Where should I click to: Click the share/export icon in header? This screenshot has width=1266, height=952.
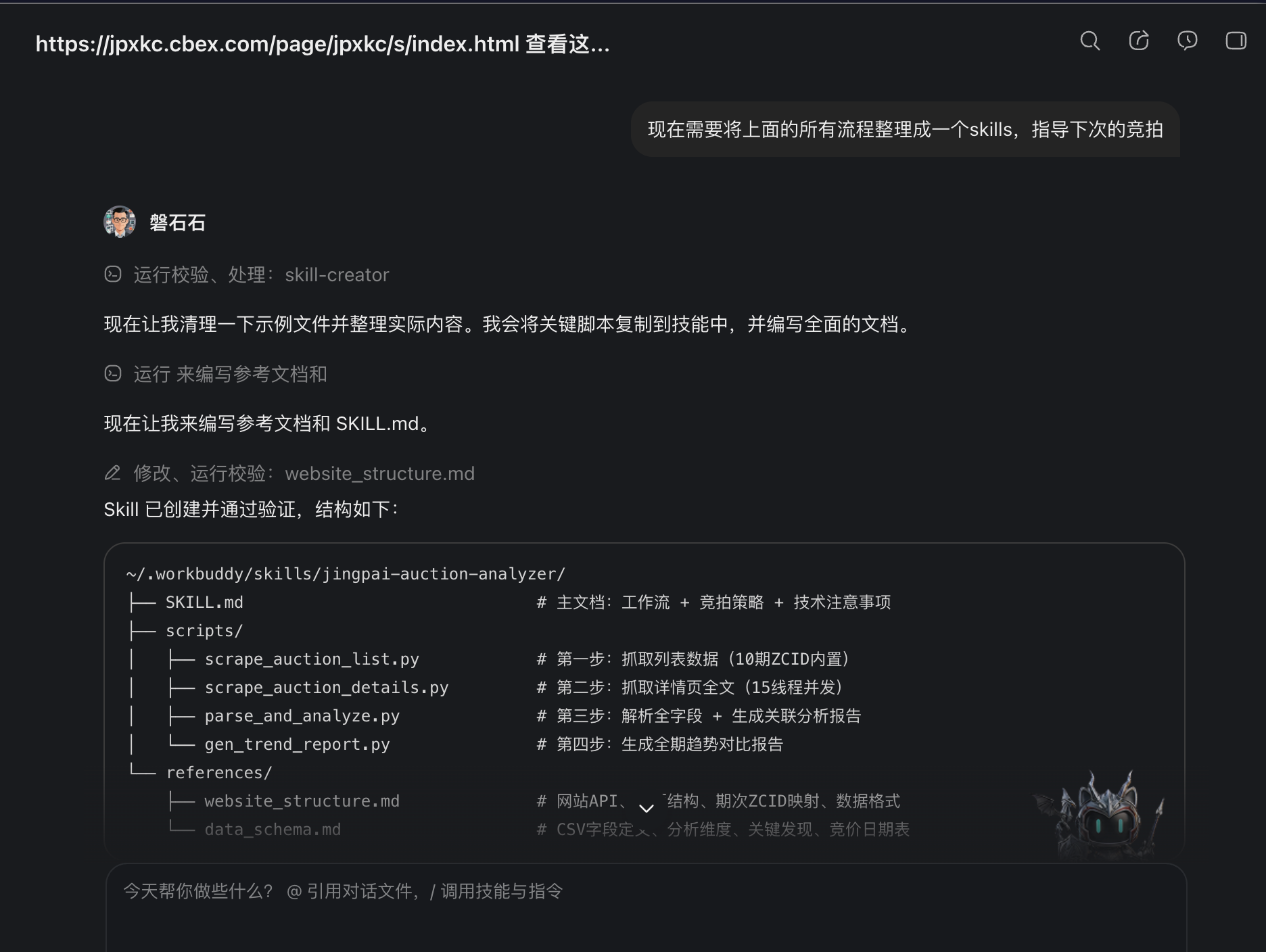(1139, 41)
